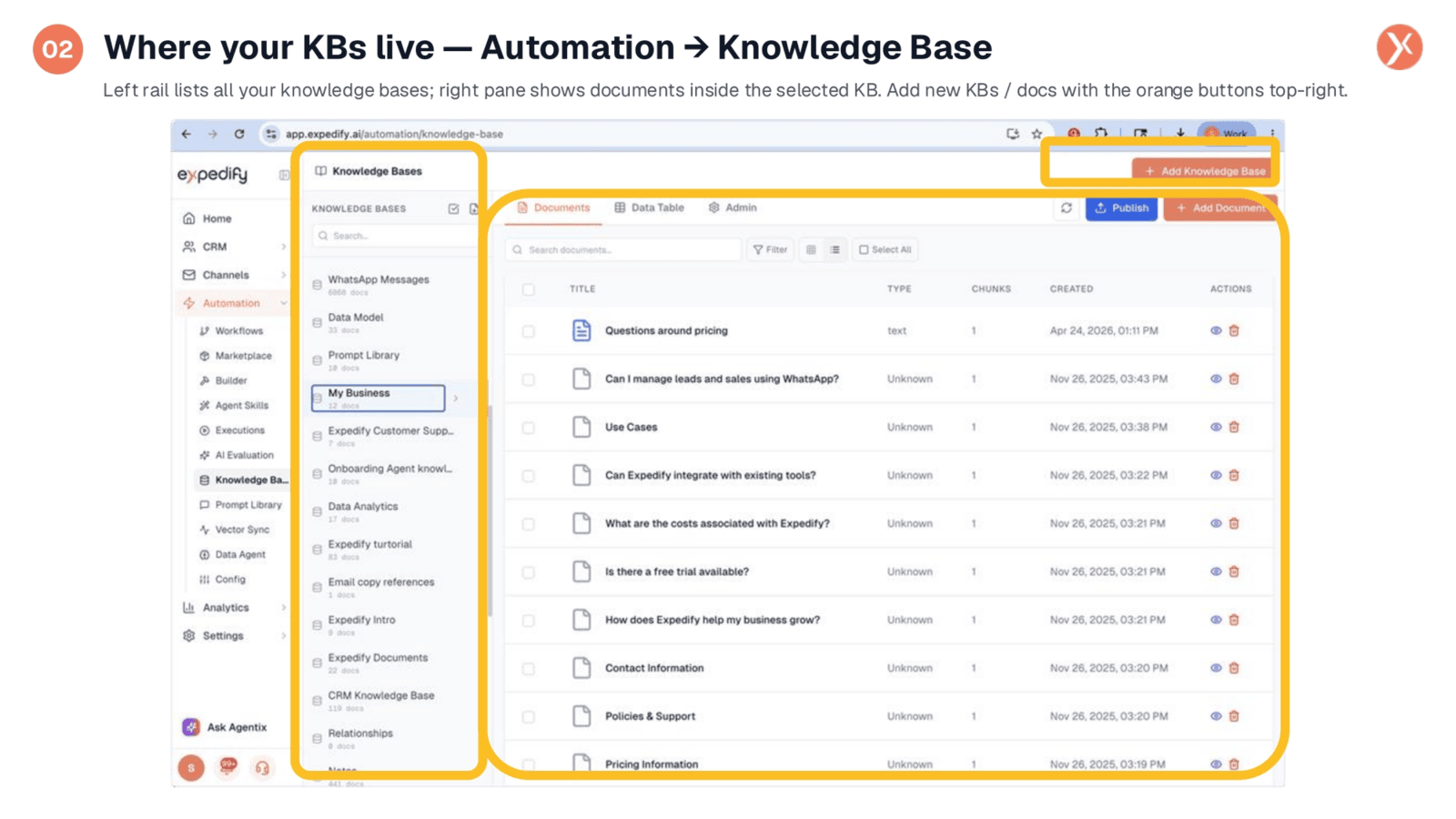Open Marketplace in Automation menu

click(235, 356)
